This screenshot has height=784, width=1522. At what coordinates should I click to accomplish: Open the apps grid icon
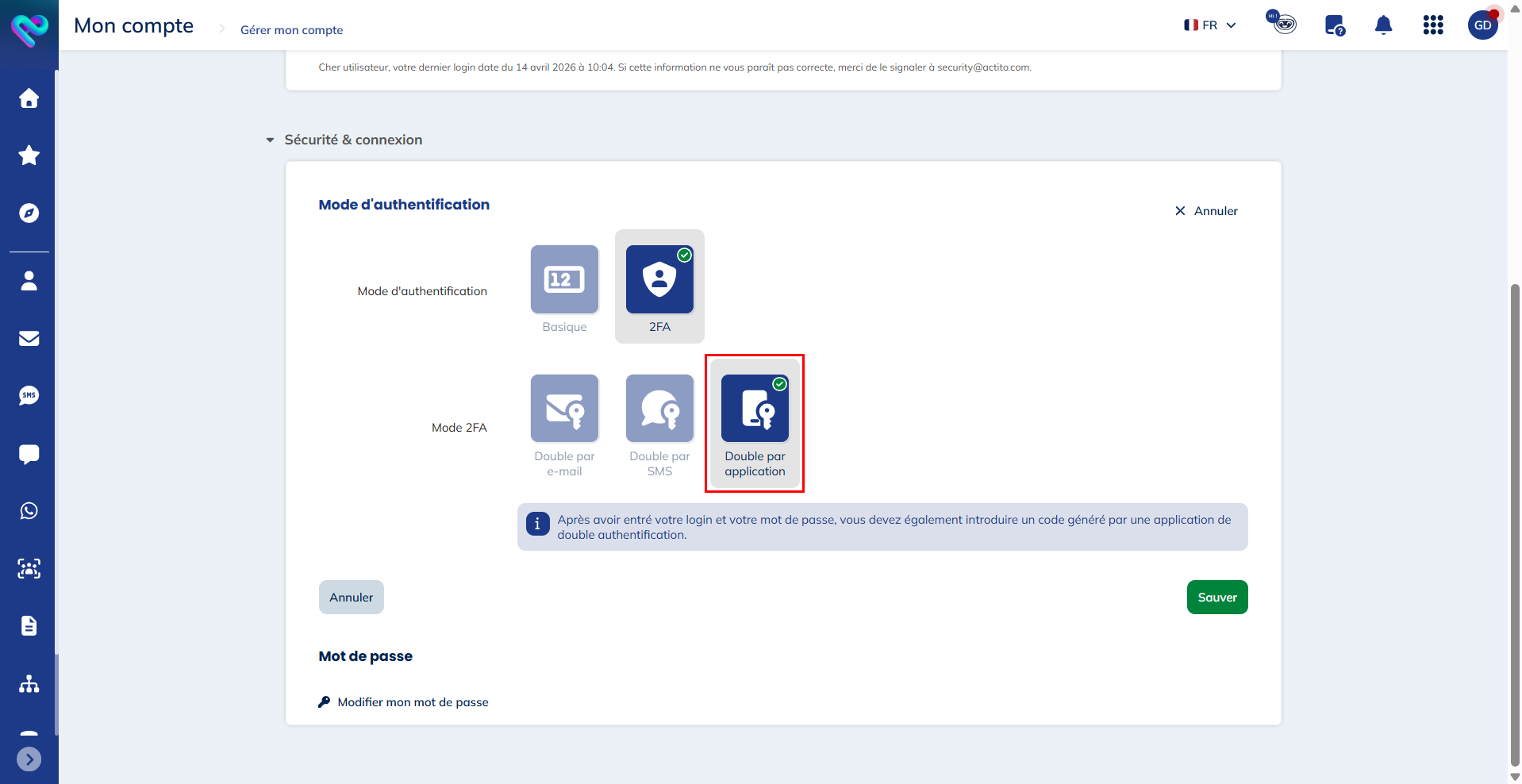point(1433,25)
